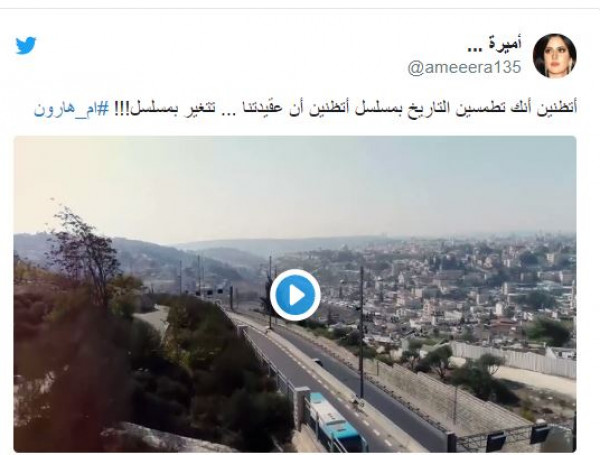Click the overhead gantry signs at bottom right
The width and height of the screenshot is (600, 455).
(x=517, y=437)
